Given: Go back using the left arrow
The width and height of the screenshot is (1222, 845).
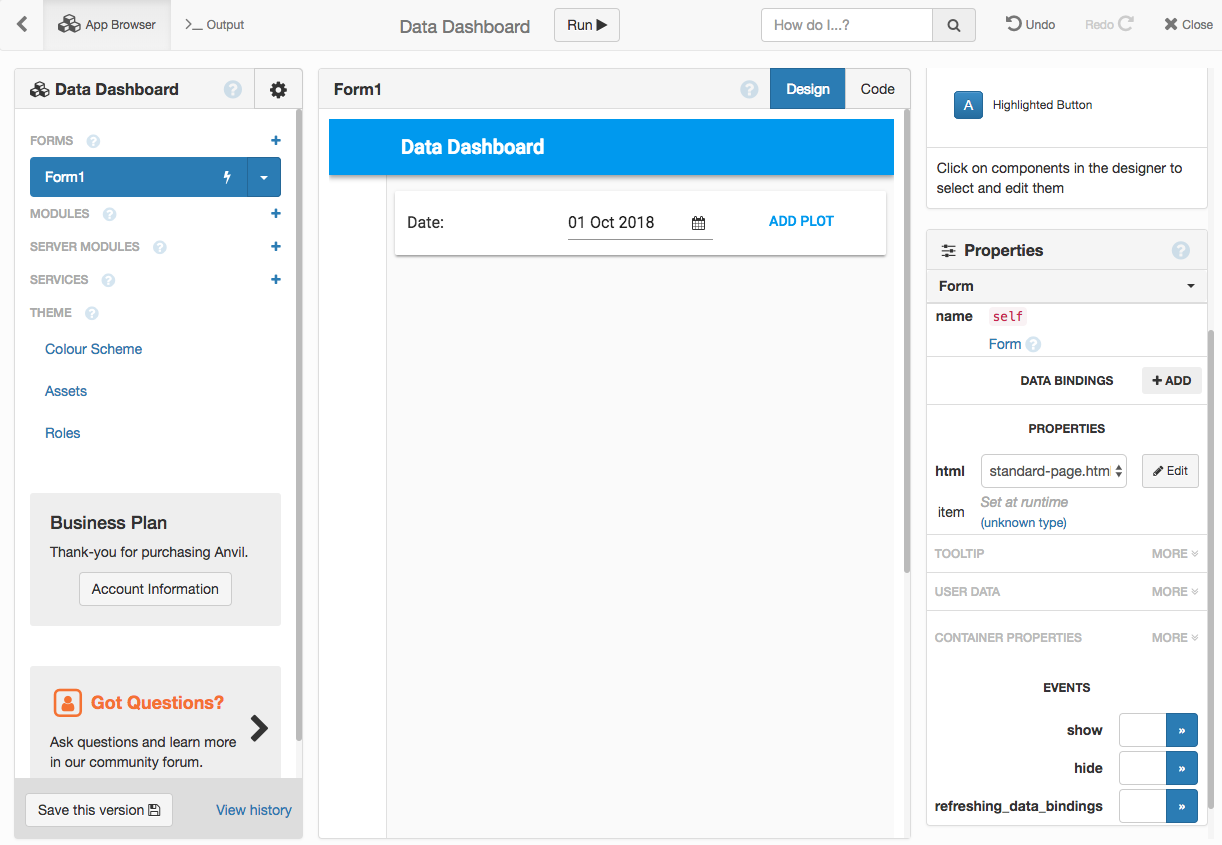Looking at the screenshot, I should point(22,25).
